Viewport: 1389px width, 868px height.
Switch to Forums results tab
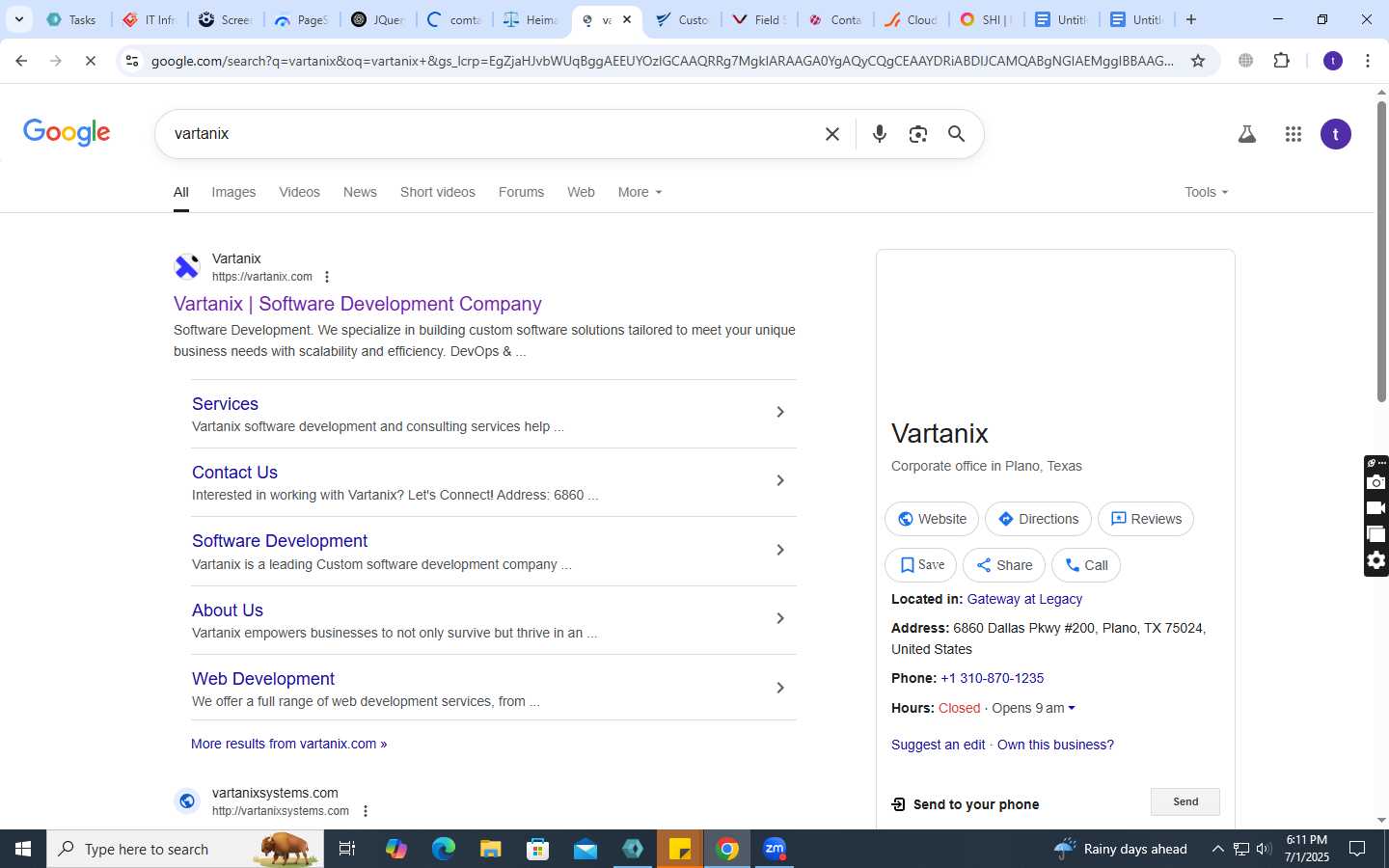pos(521,192)
